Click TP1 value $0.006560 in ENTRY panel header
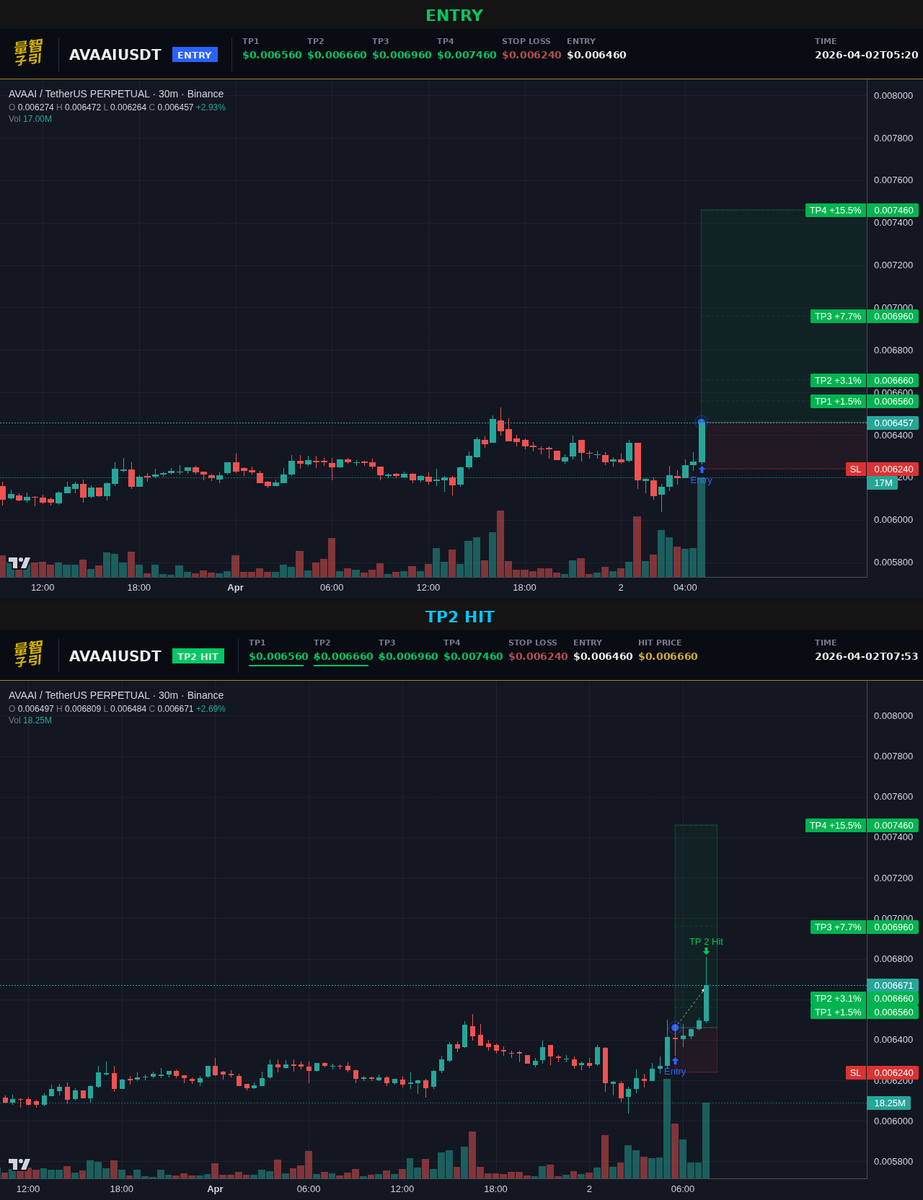Screen dimensions: 923x1200 click(272, 55)
